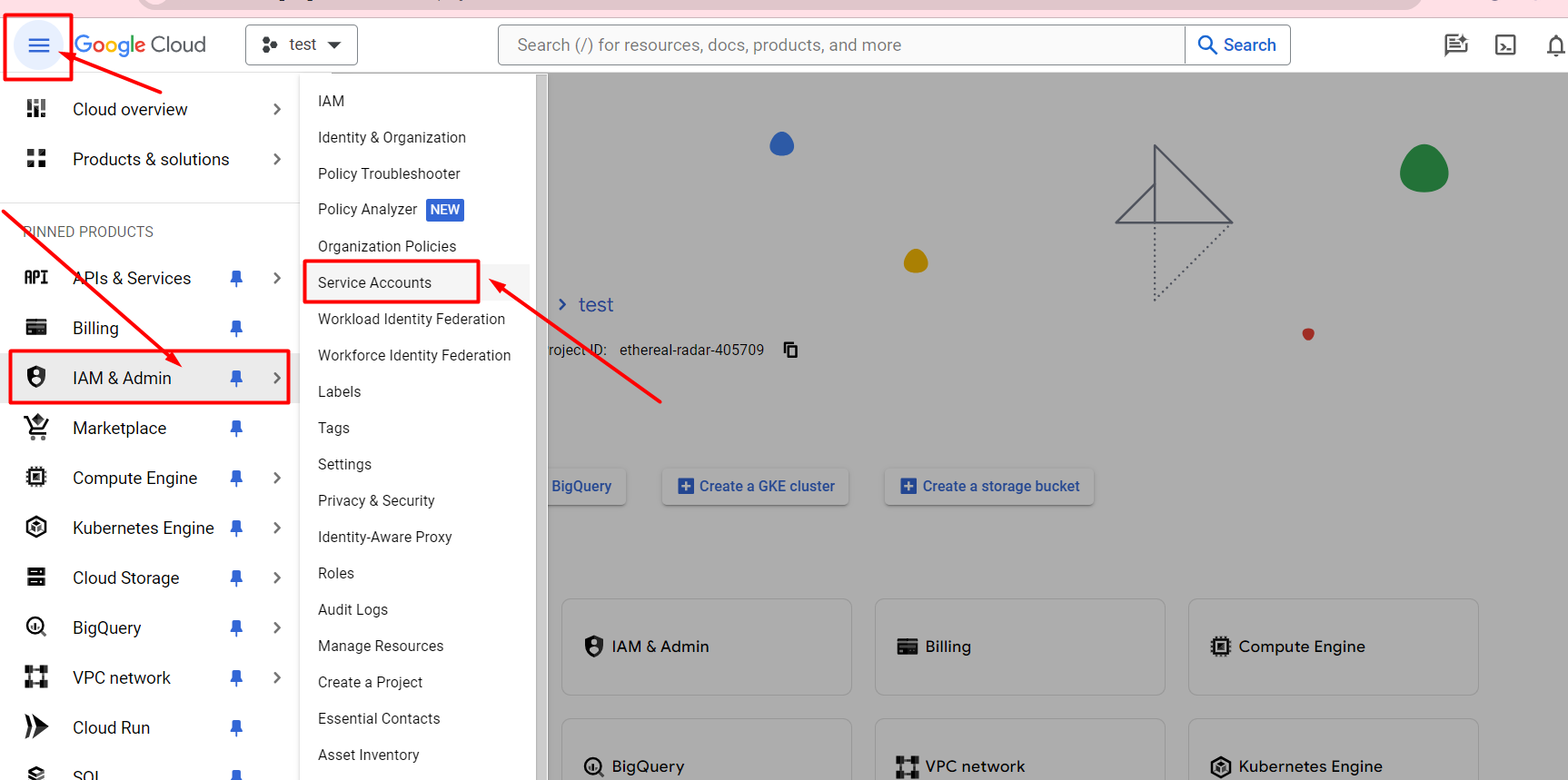Expand BigQuery submenu chevron
Viewport: 1568px width, 780px height.
pos(277,627)
